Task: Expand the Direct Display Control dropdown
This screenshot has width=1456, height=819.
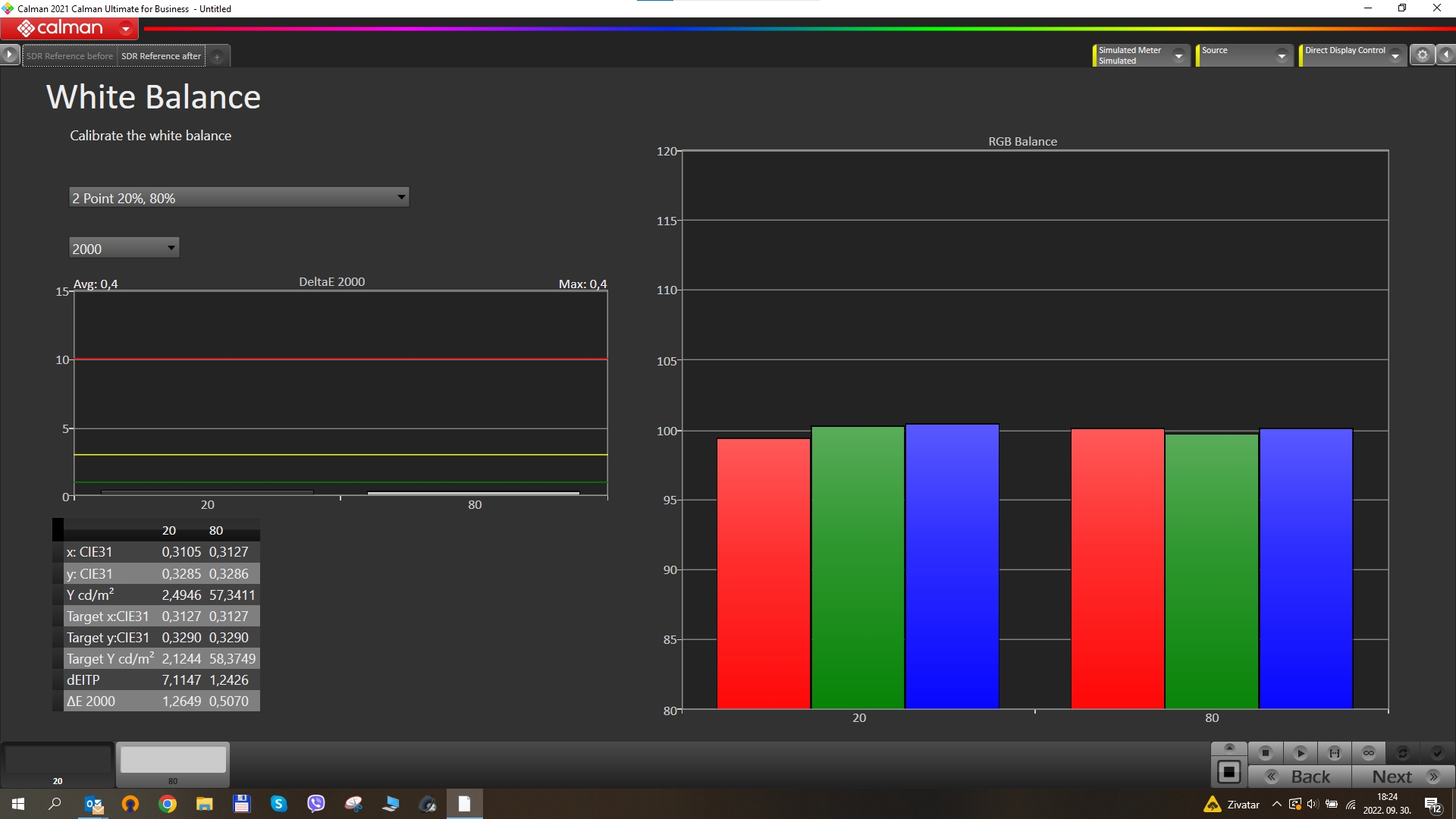Action: 1395,55
